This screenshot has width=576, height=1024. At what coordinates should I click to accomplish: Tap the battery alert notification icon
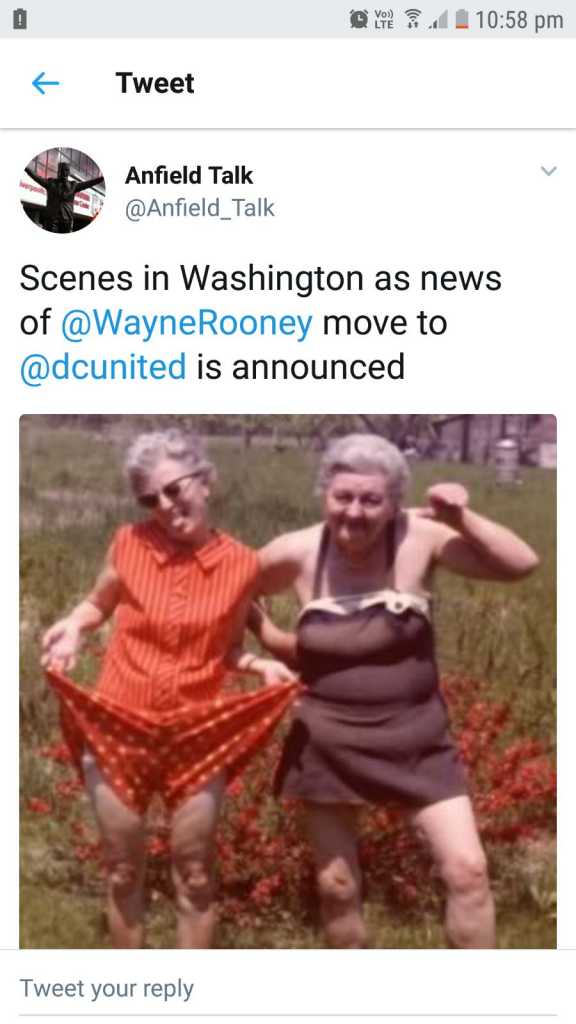(20, 20)
